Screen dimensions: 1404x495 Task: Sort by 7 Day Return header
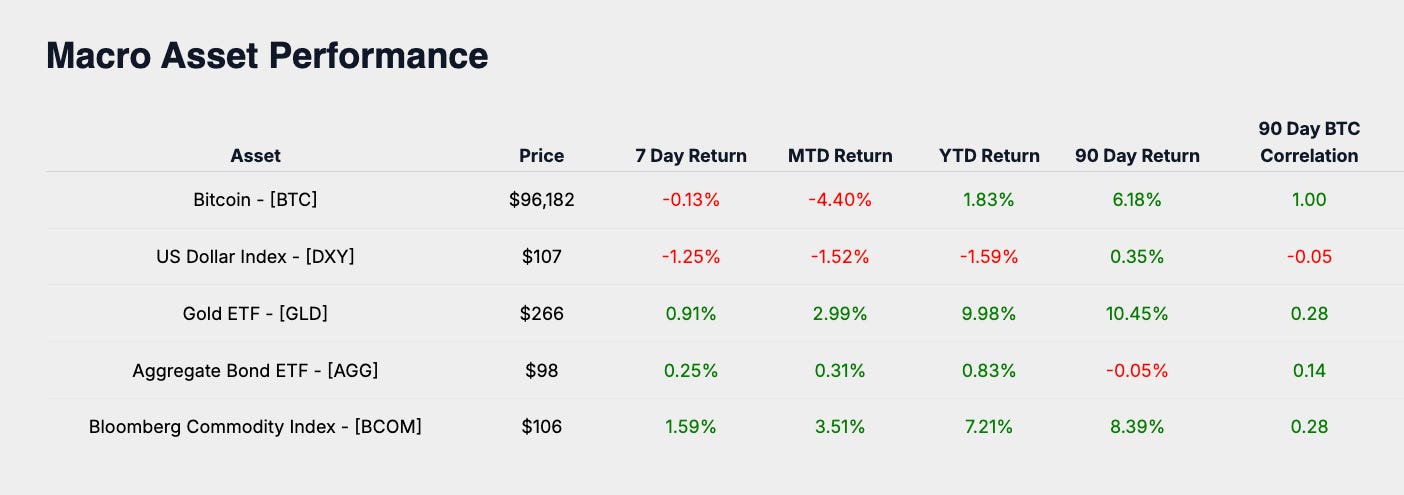coord(690,156)
